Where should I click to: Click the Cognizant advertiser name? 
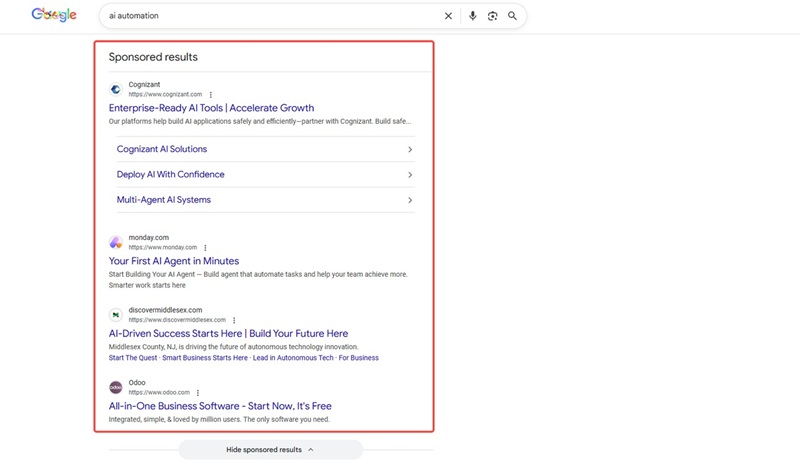(x=144, y=85)
